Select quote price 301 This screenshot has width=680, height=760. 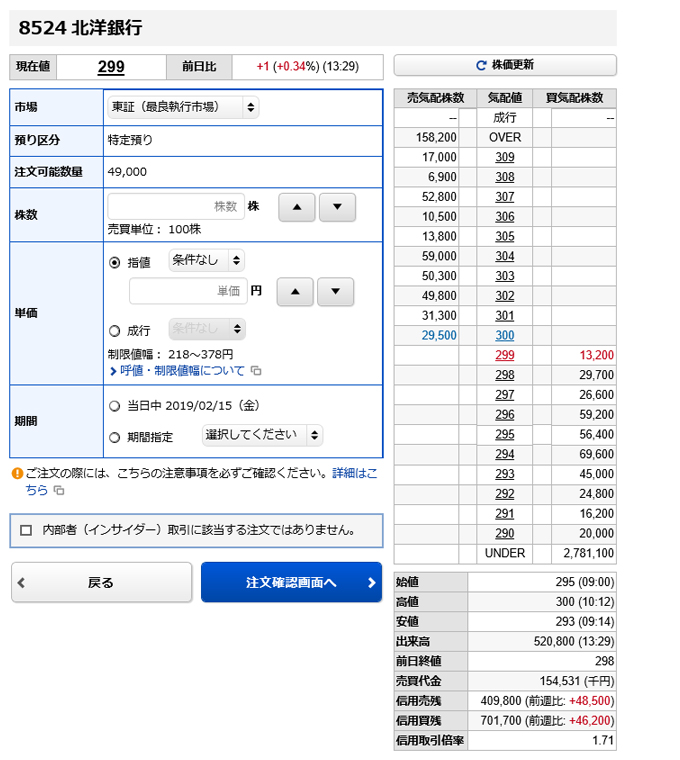coord(505,316)
